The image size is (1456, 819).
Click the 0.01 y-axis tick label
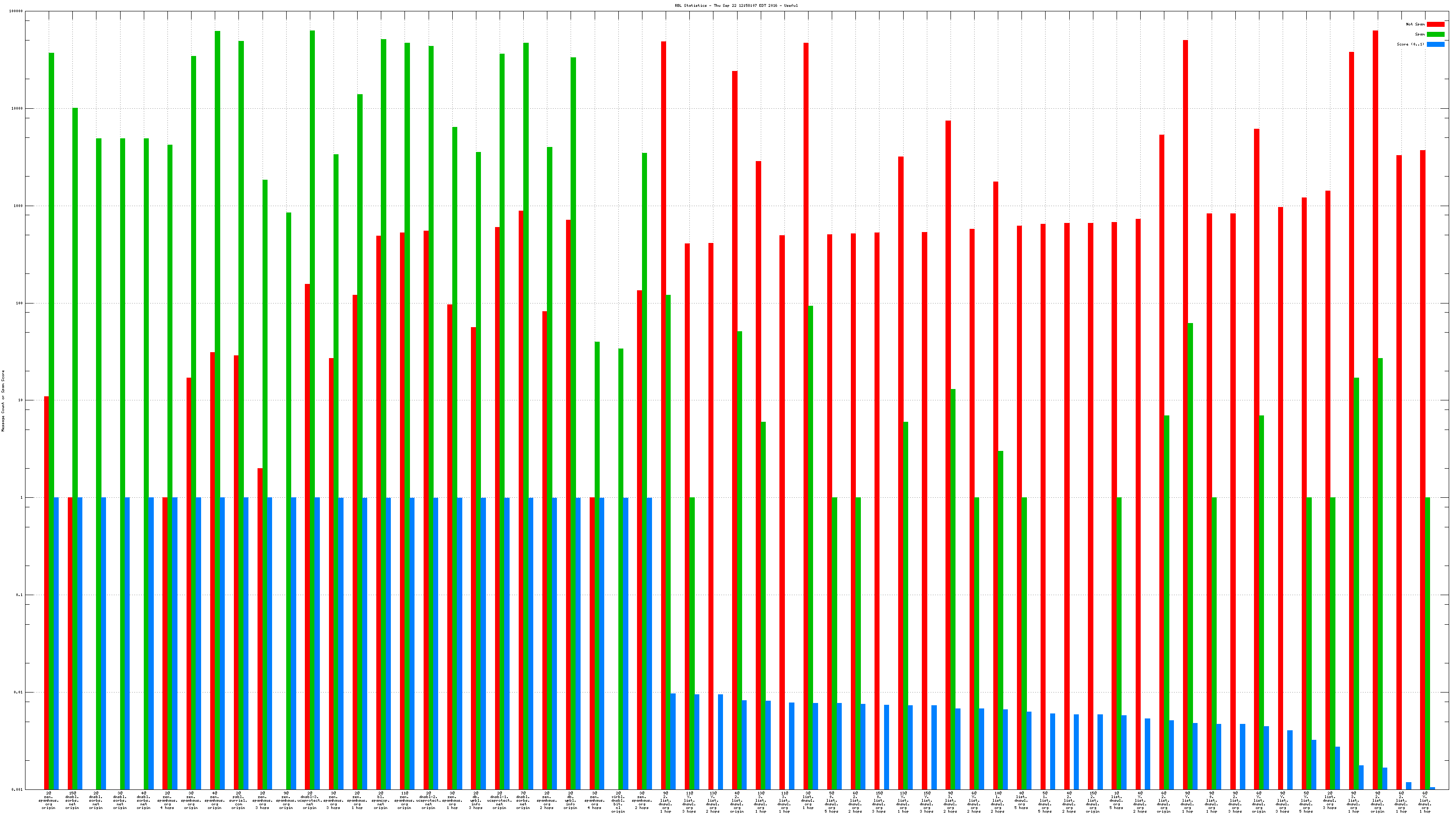tap(19, 692)
